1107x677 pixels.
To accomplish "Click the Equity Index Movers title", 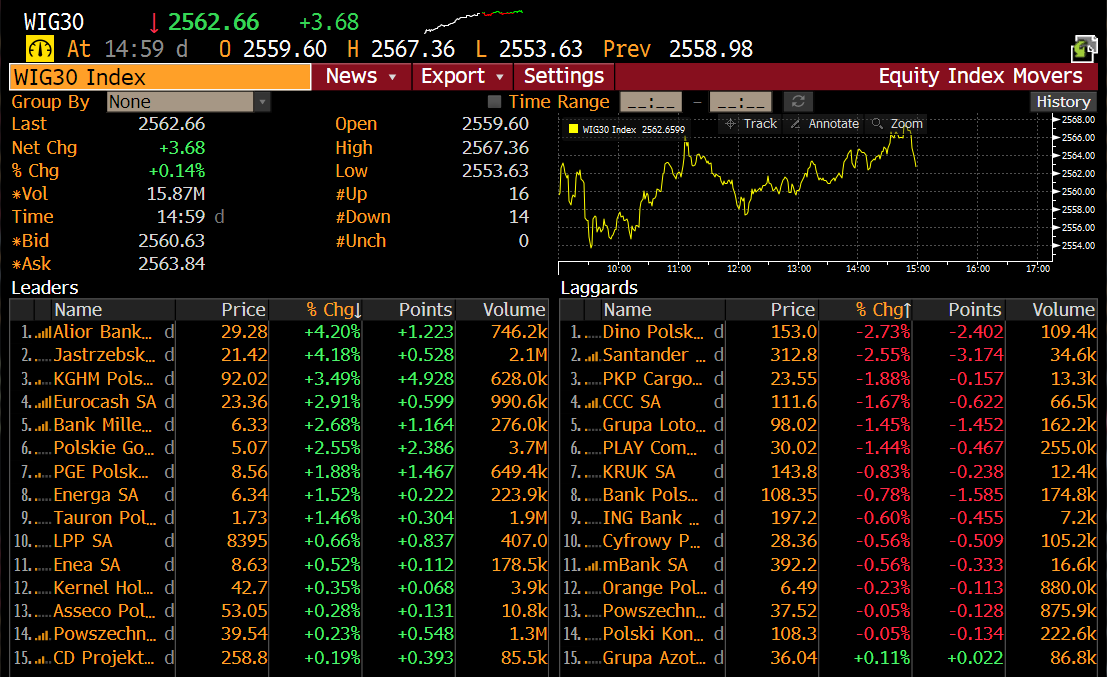I will point(980,76).
